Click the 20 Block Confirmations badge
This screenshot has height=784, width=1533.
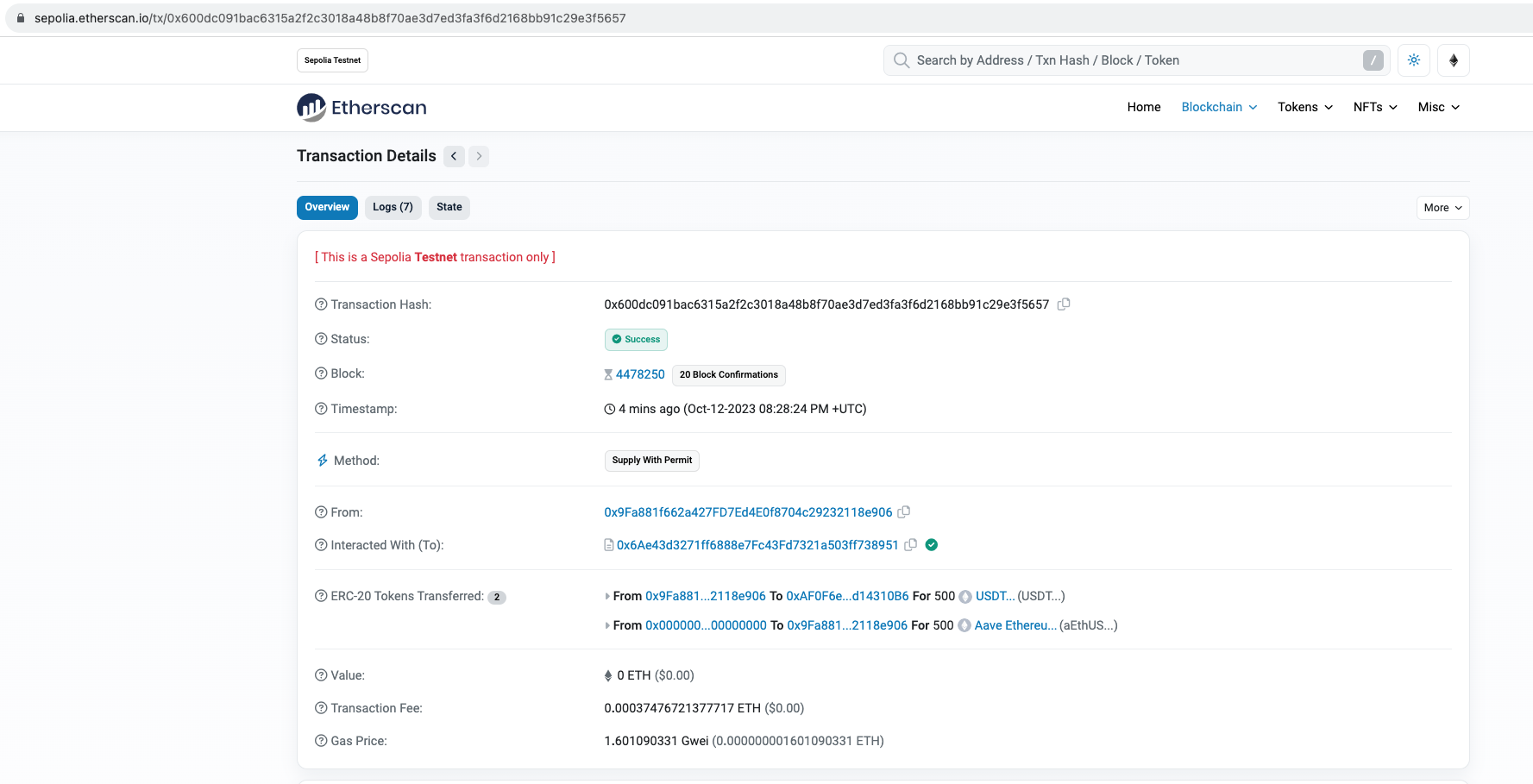pos(729,374)
